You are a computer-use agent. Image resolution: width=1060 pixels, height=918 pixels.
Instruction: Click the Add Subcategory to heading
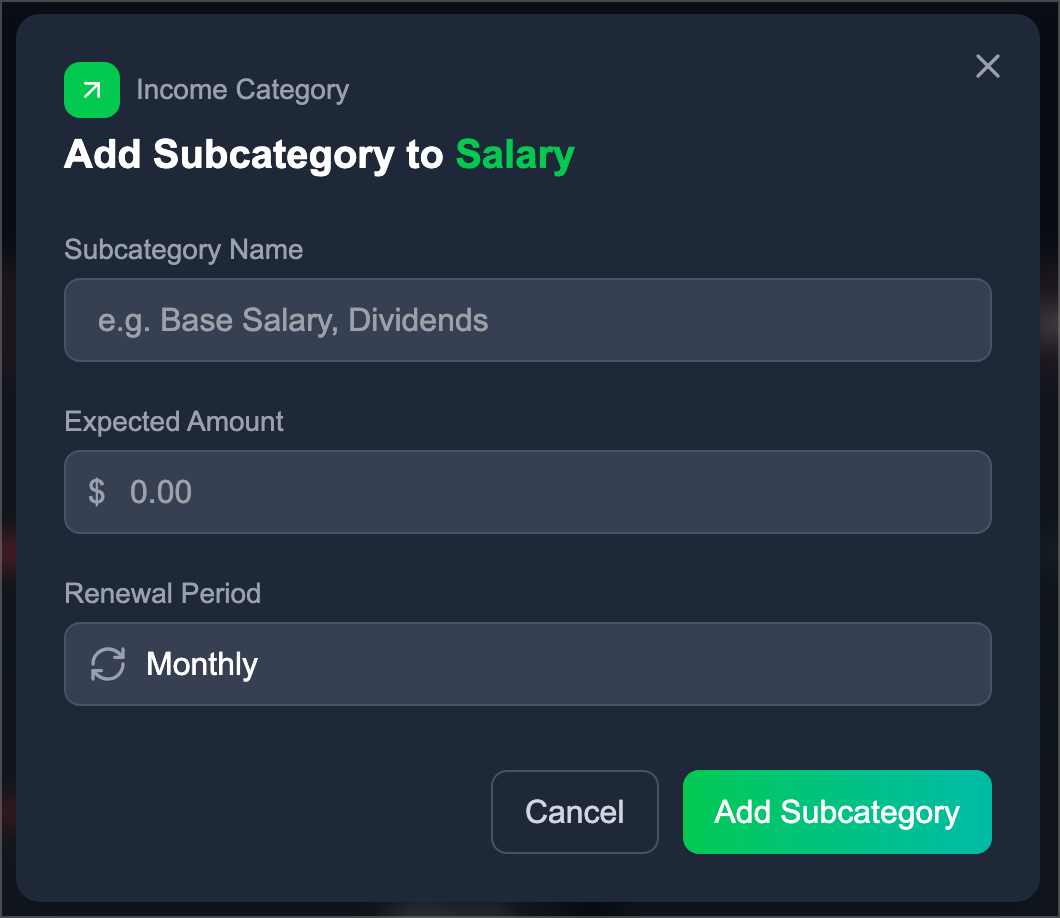tap(254, 155)
